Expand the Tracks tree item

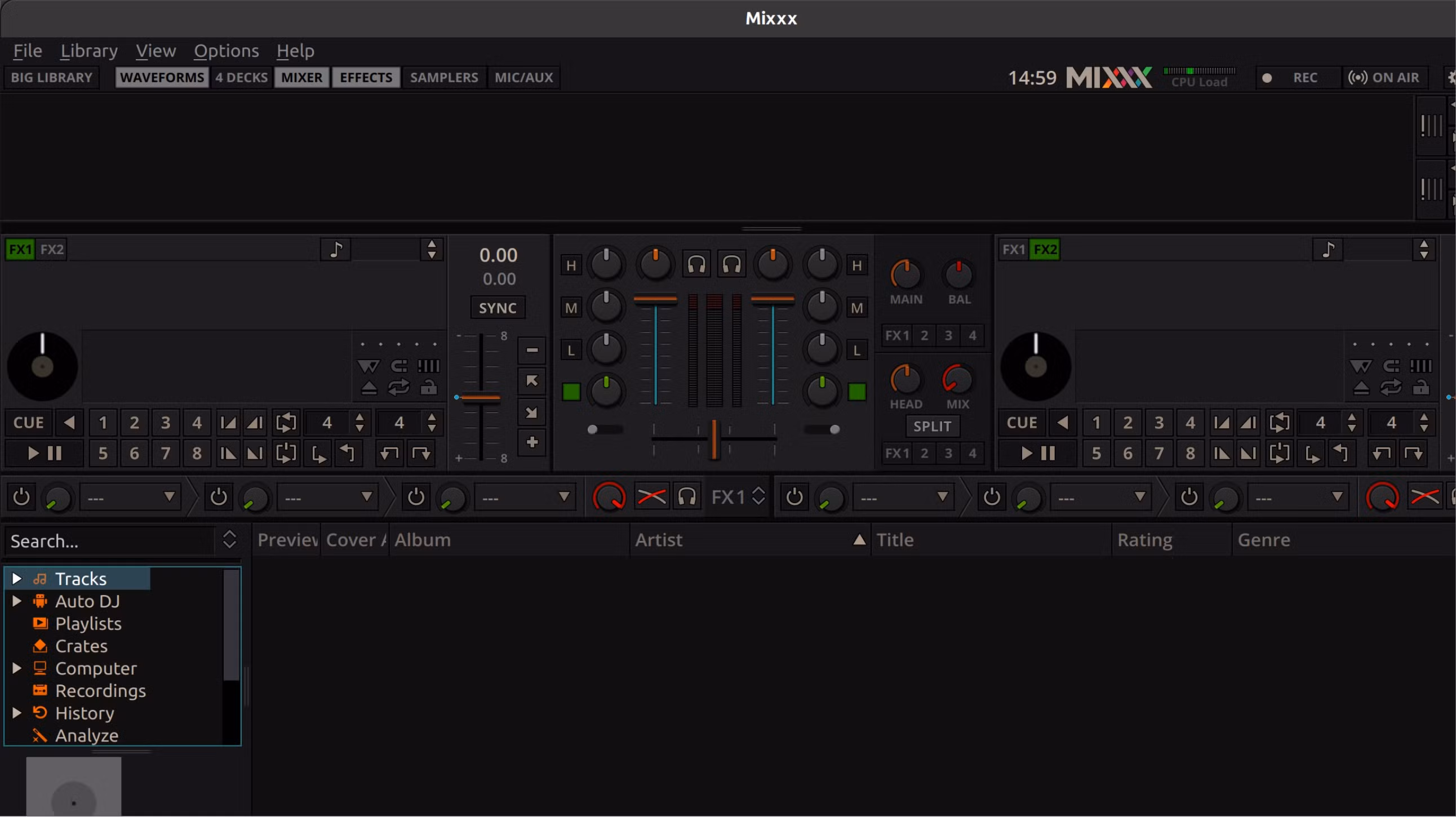click(x=17, y=578)
